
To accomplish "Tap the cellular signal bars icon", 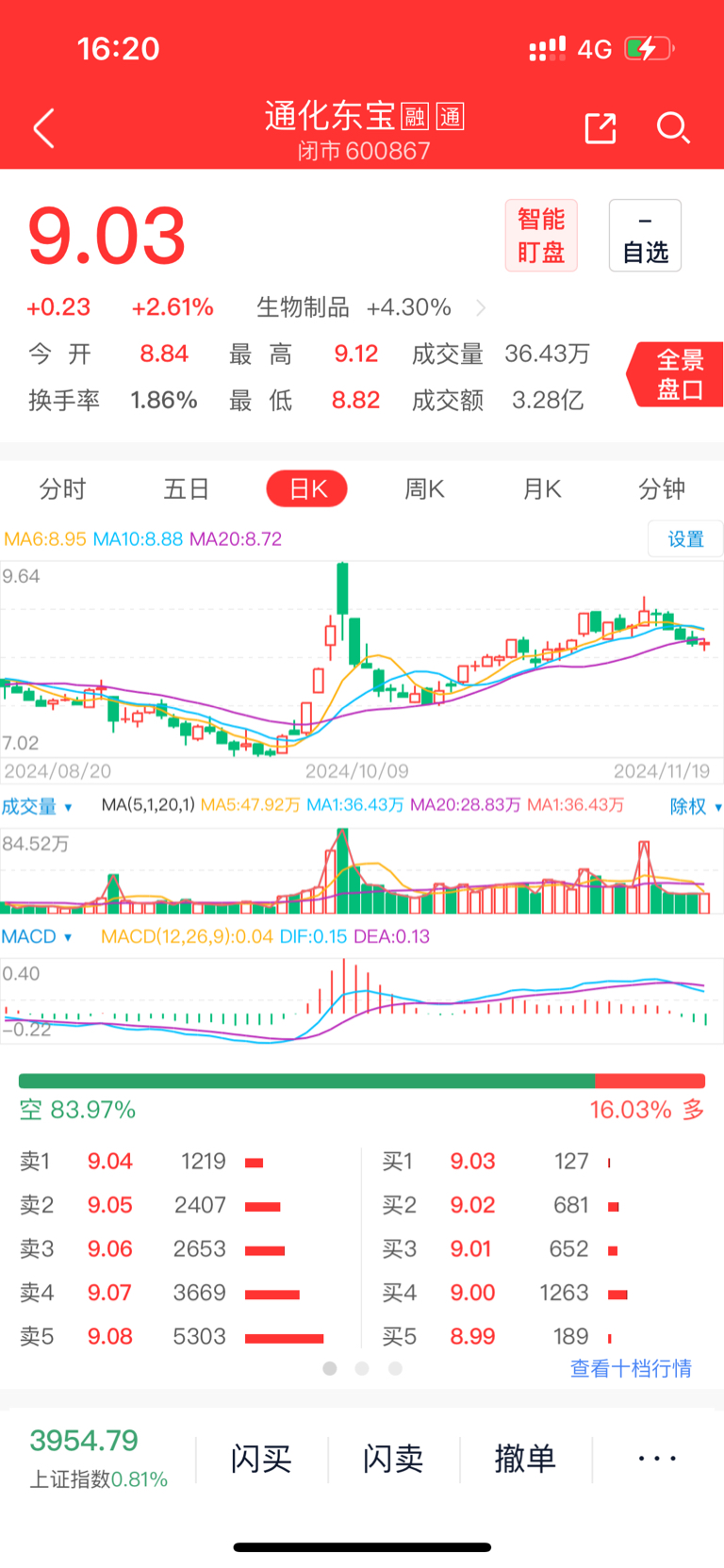I will tap(548, 48).
